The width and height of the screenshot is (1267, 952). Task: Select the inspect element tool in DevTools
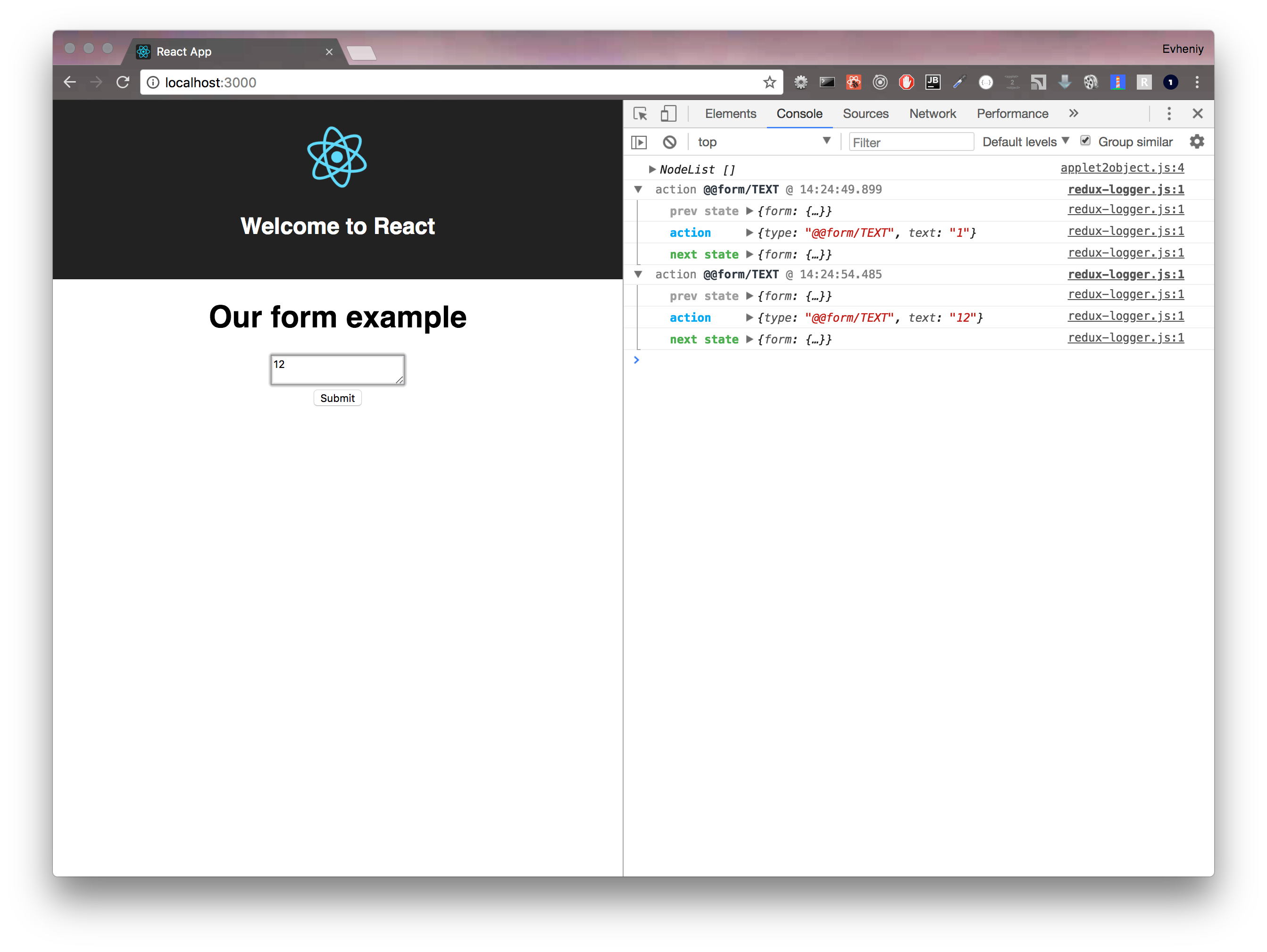point(640,113)
